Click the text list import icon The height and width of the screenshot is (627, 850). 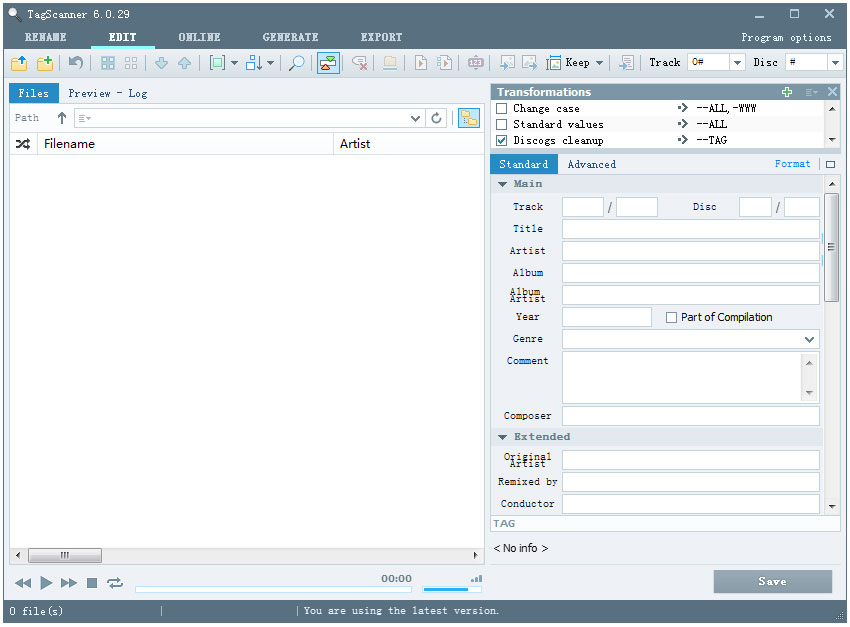[x=626, y=63]
